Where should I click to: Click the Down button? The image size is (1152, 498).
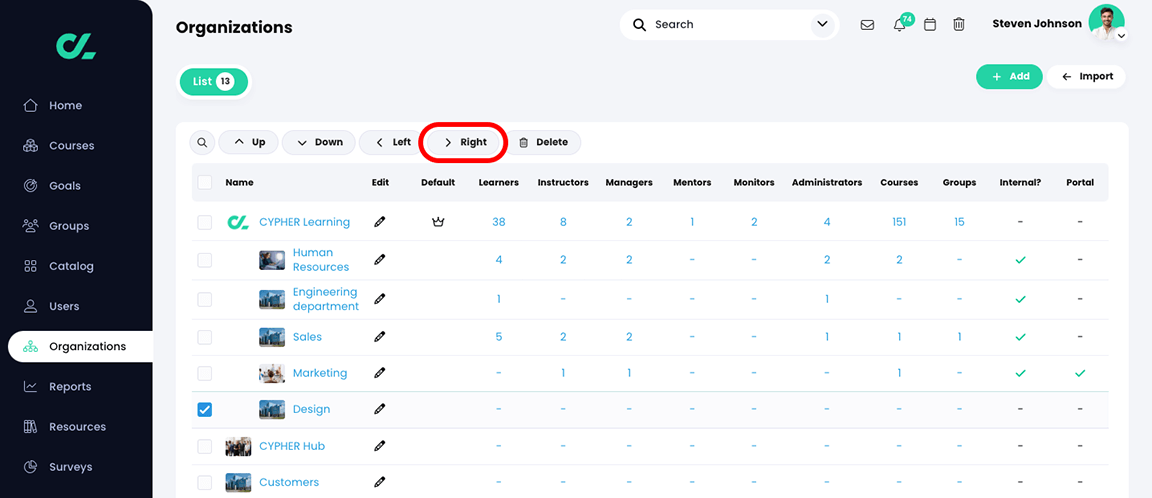coord(319,142)
